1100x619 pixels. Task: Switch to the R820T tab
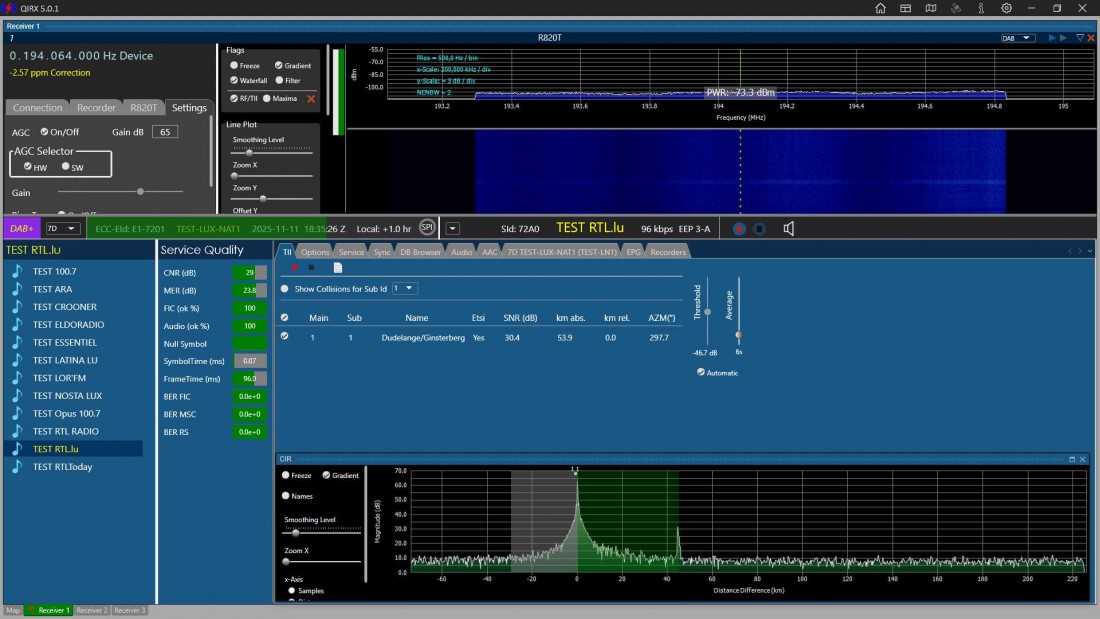pyautogui.click(x=143, y=107)
